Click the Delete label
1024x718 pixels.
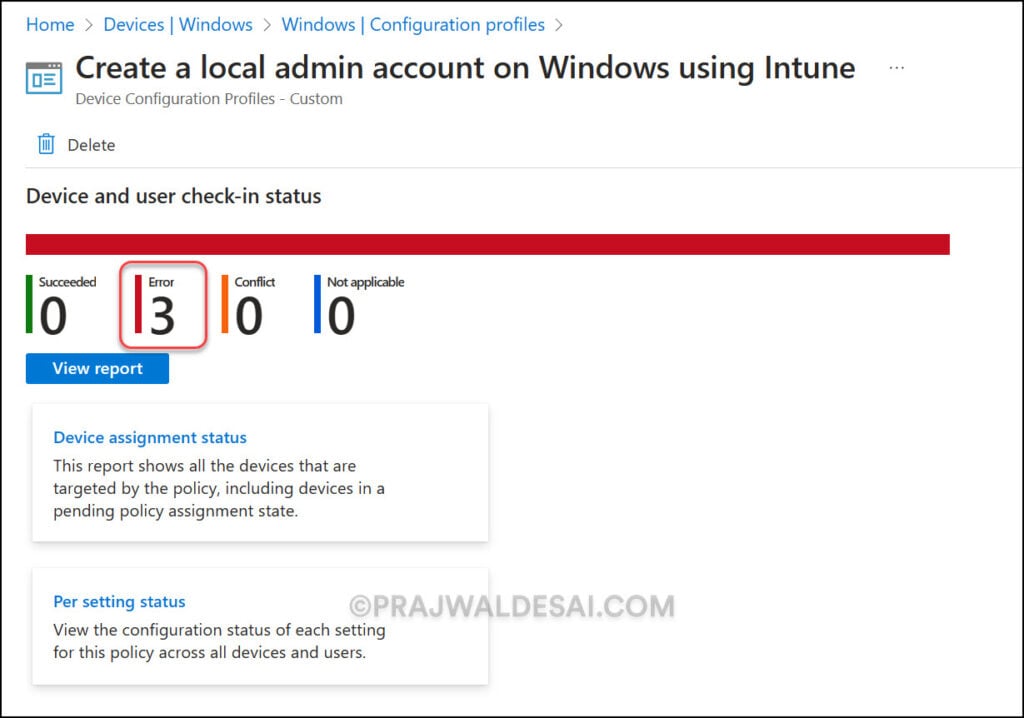[91, 145]
